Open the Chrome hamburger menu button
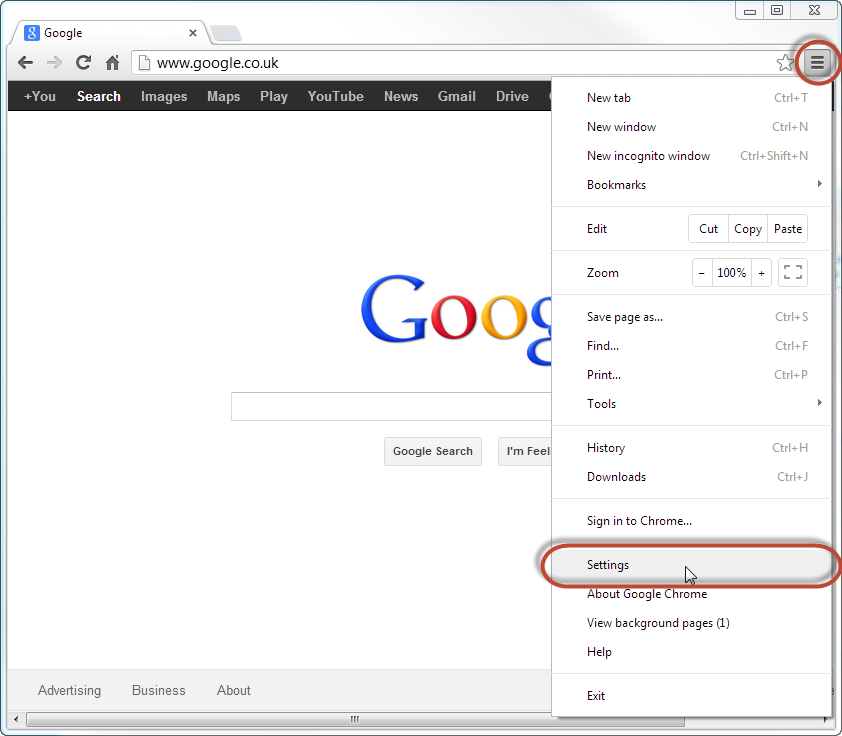The height and width of the screenshot is (736, 842). coord(817,63)
